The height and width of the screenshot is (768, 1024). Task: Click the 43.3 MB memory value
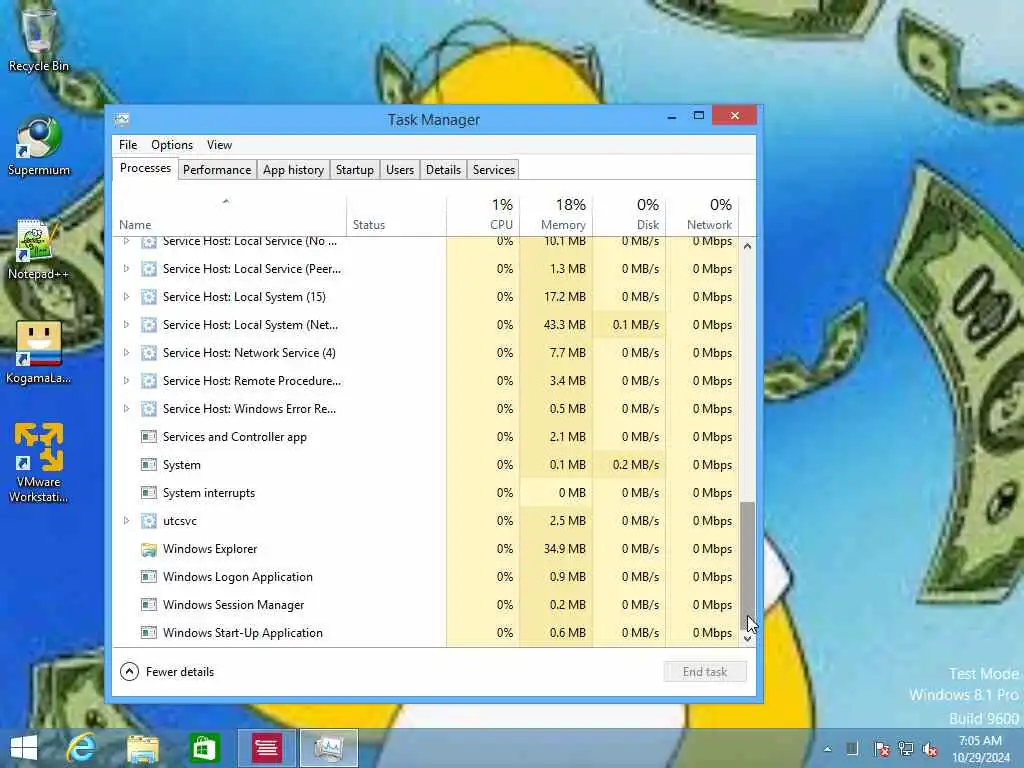point(564,325)
